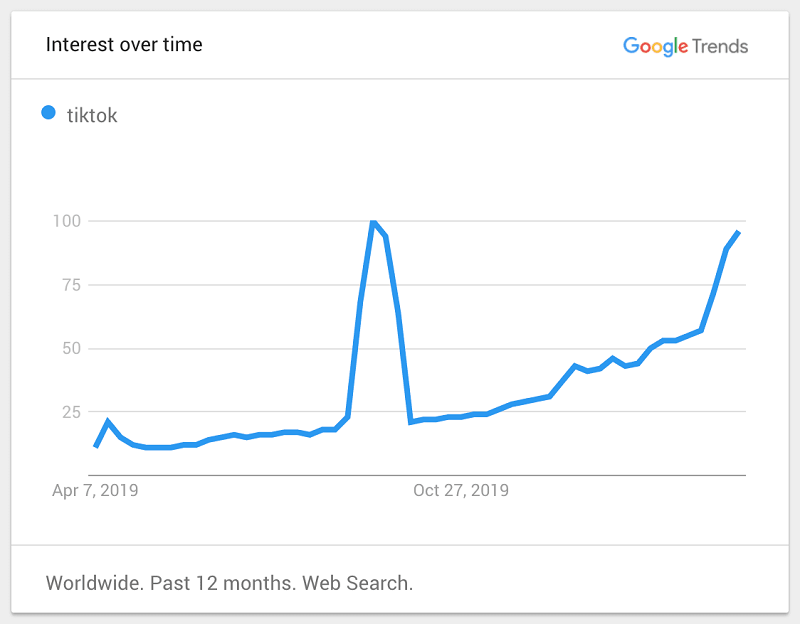Click the Web Search text in footer
The width and height of the screenshot is (800, 624).
tap(357, 583)
